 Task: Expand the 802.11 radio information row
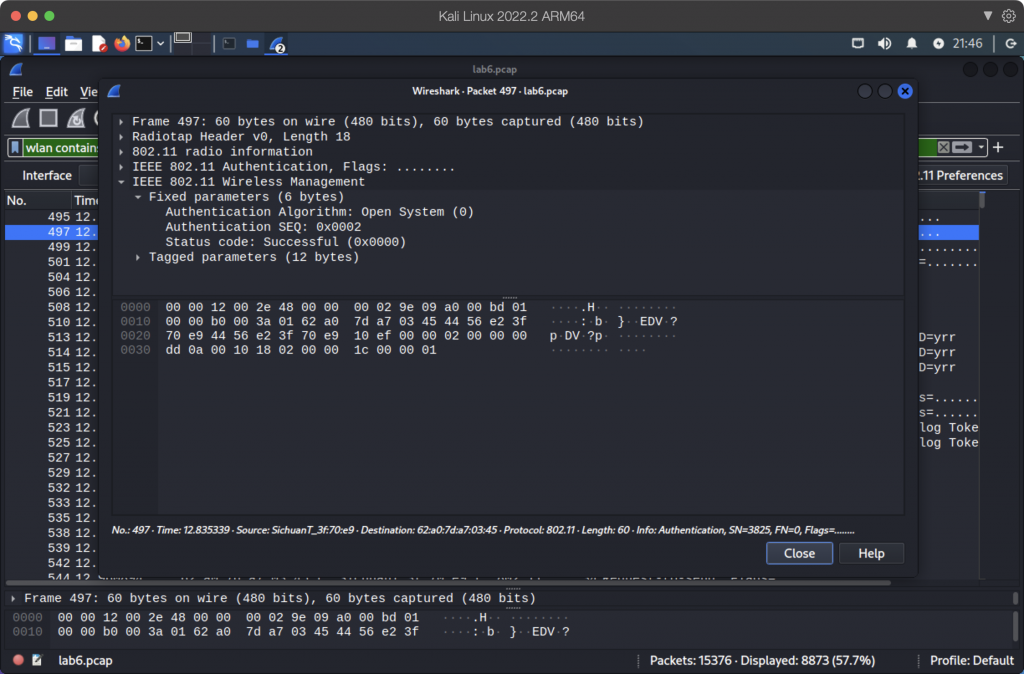(x=121, y=152)
